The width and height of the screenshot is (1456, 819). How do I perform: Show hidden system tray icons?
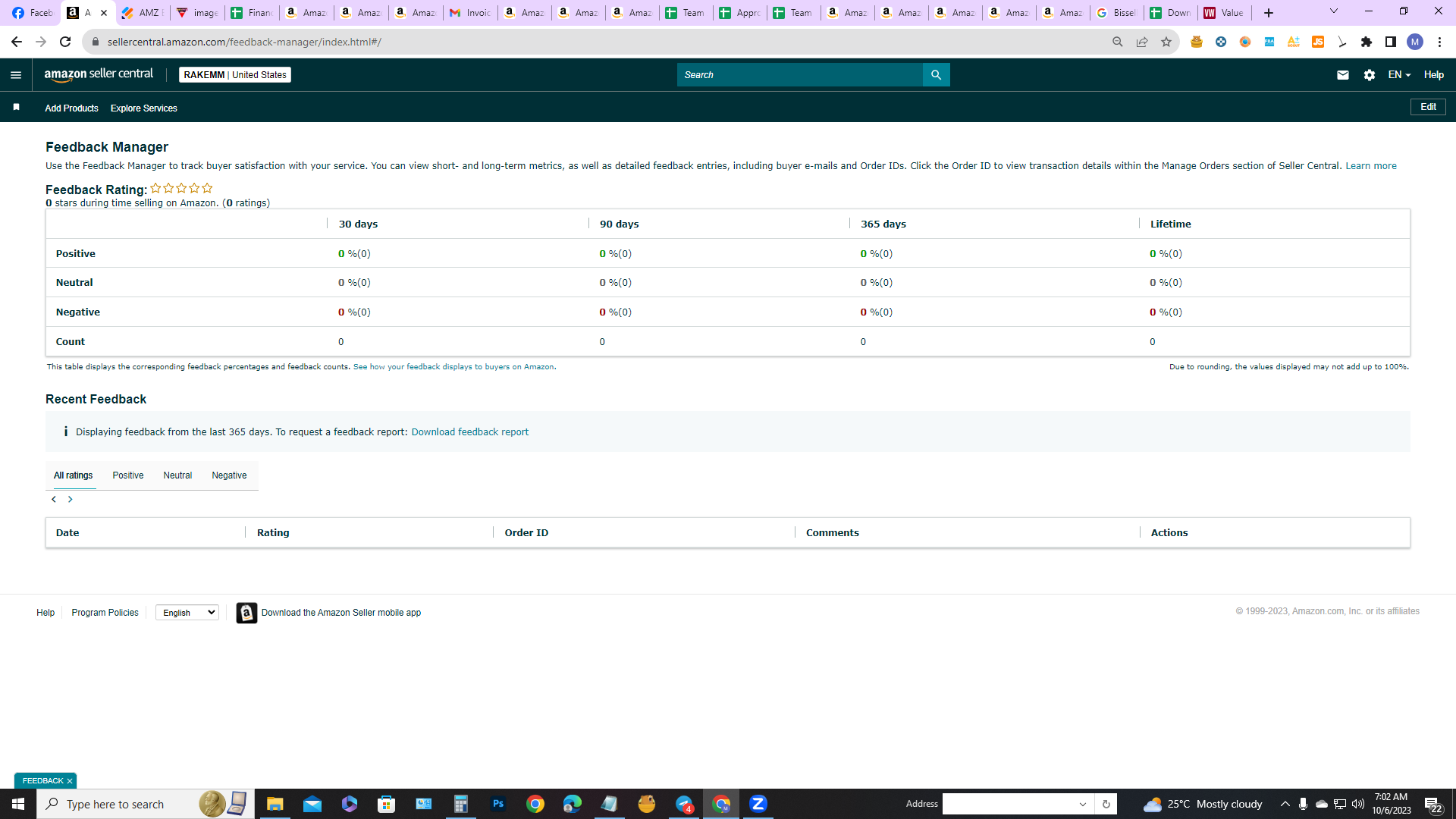pyautogui.click(x=1285, y=804)
